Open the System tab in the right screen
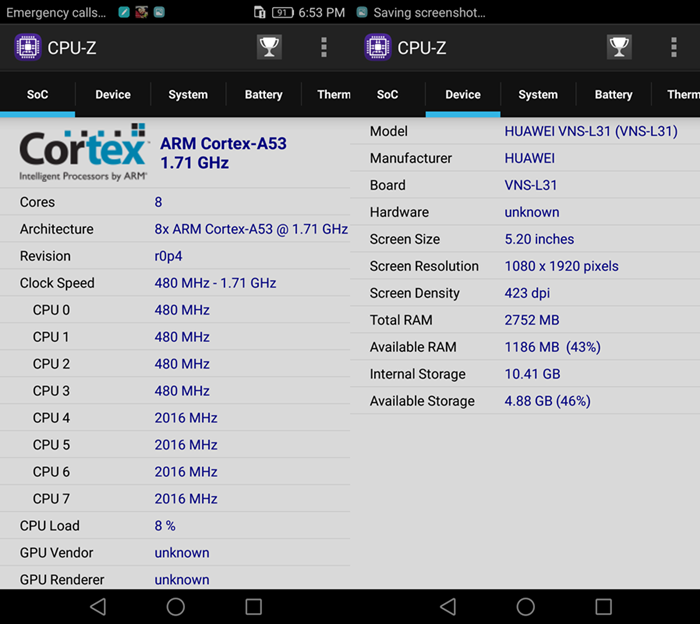 point(538,95)
